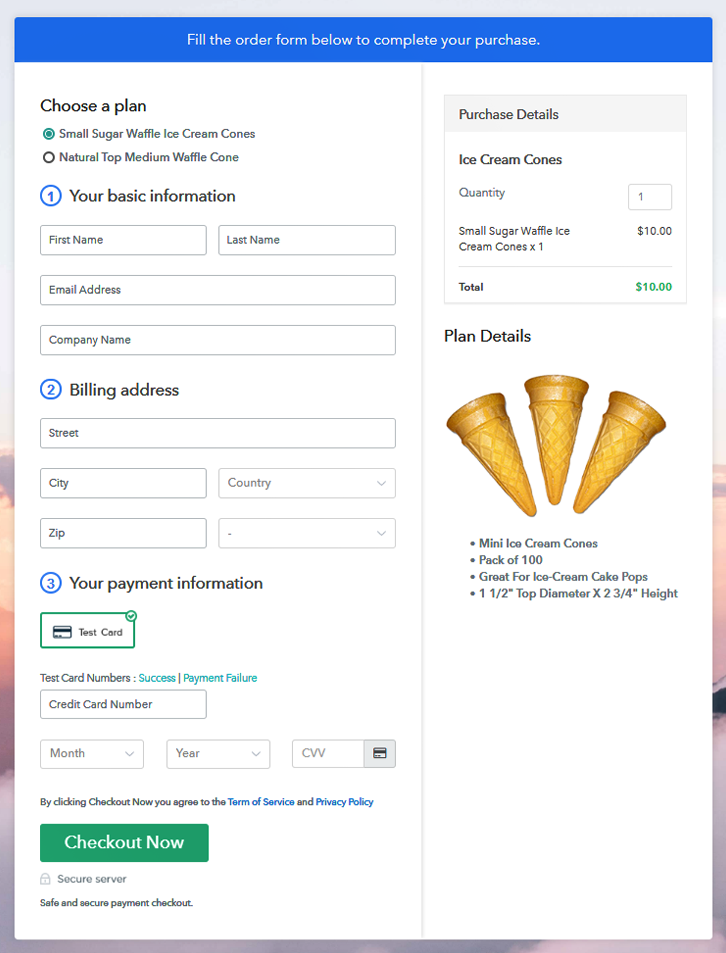Click the step 2 billing address circle
This screenshot has width=726, height=953.
click(x=51, y=390)
